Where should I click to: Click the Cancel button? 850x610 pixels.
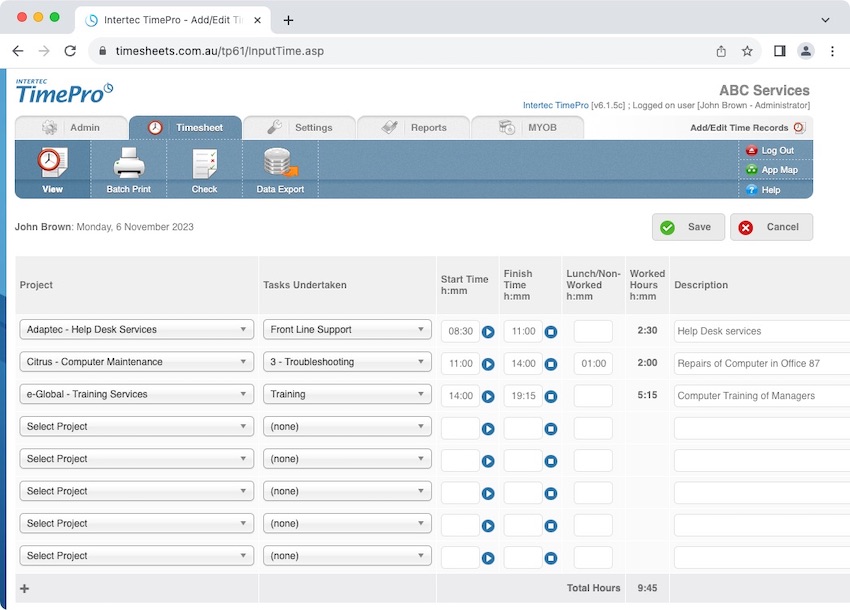771,227
